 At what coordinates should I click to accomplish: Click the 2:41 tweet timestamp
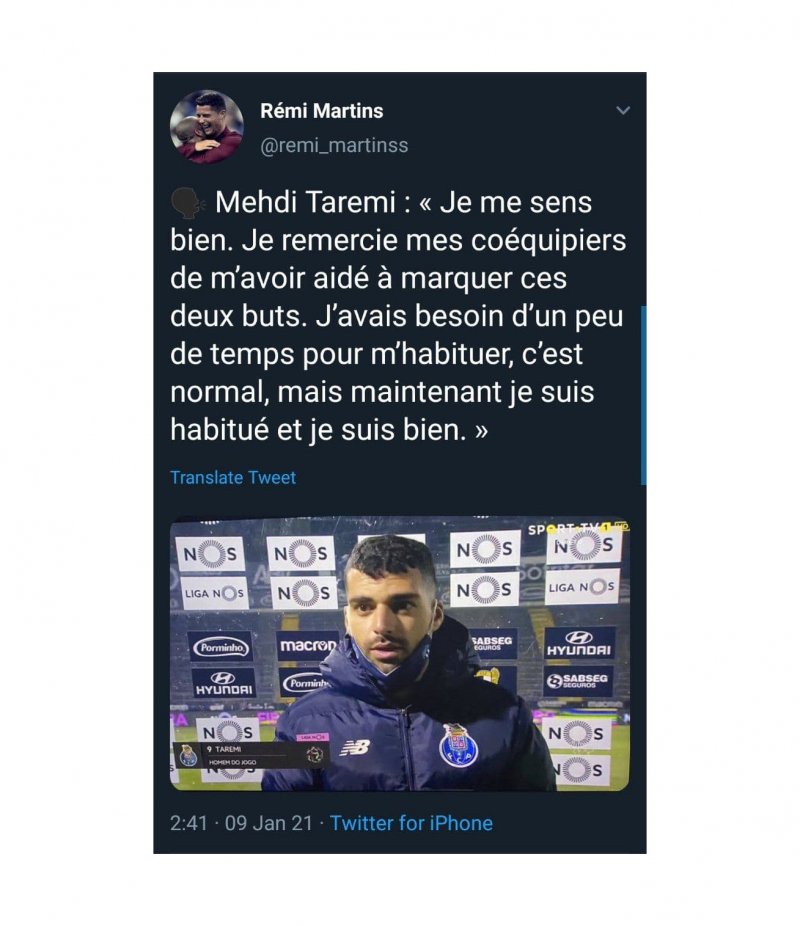click(x=188, y=823)
